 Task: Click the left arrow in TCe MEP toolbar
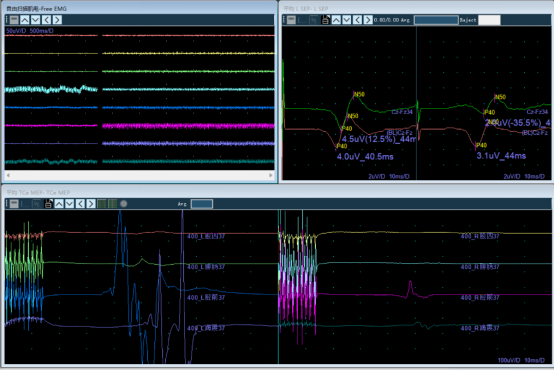(80, 204)
